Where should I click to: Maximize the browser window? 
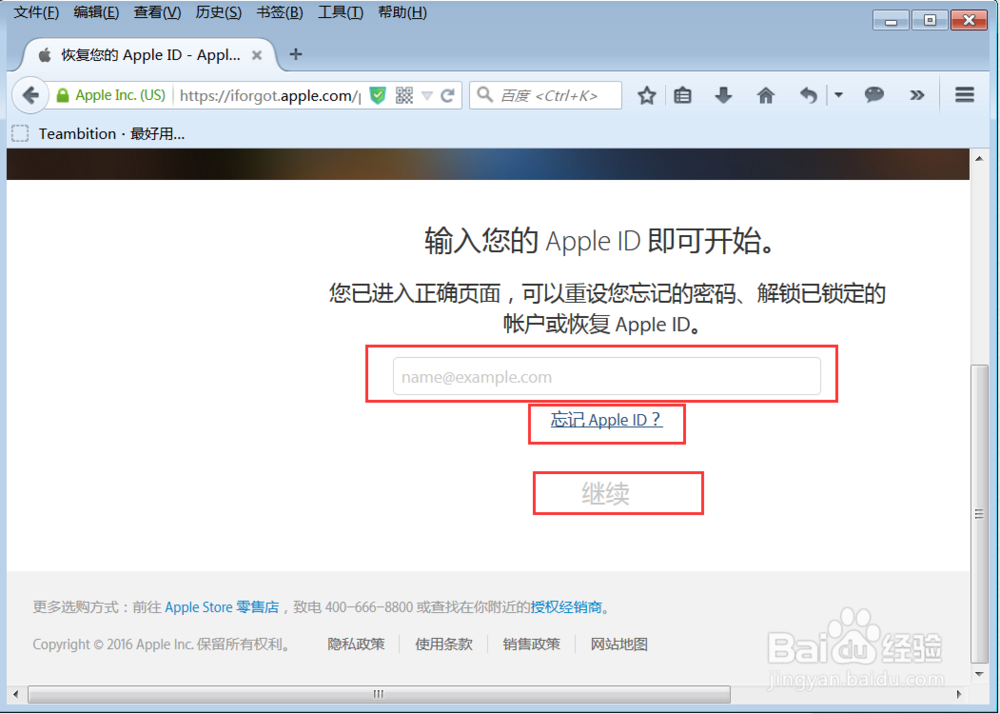click(x=930, y=20)
